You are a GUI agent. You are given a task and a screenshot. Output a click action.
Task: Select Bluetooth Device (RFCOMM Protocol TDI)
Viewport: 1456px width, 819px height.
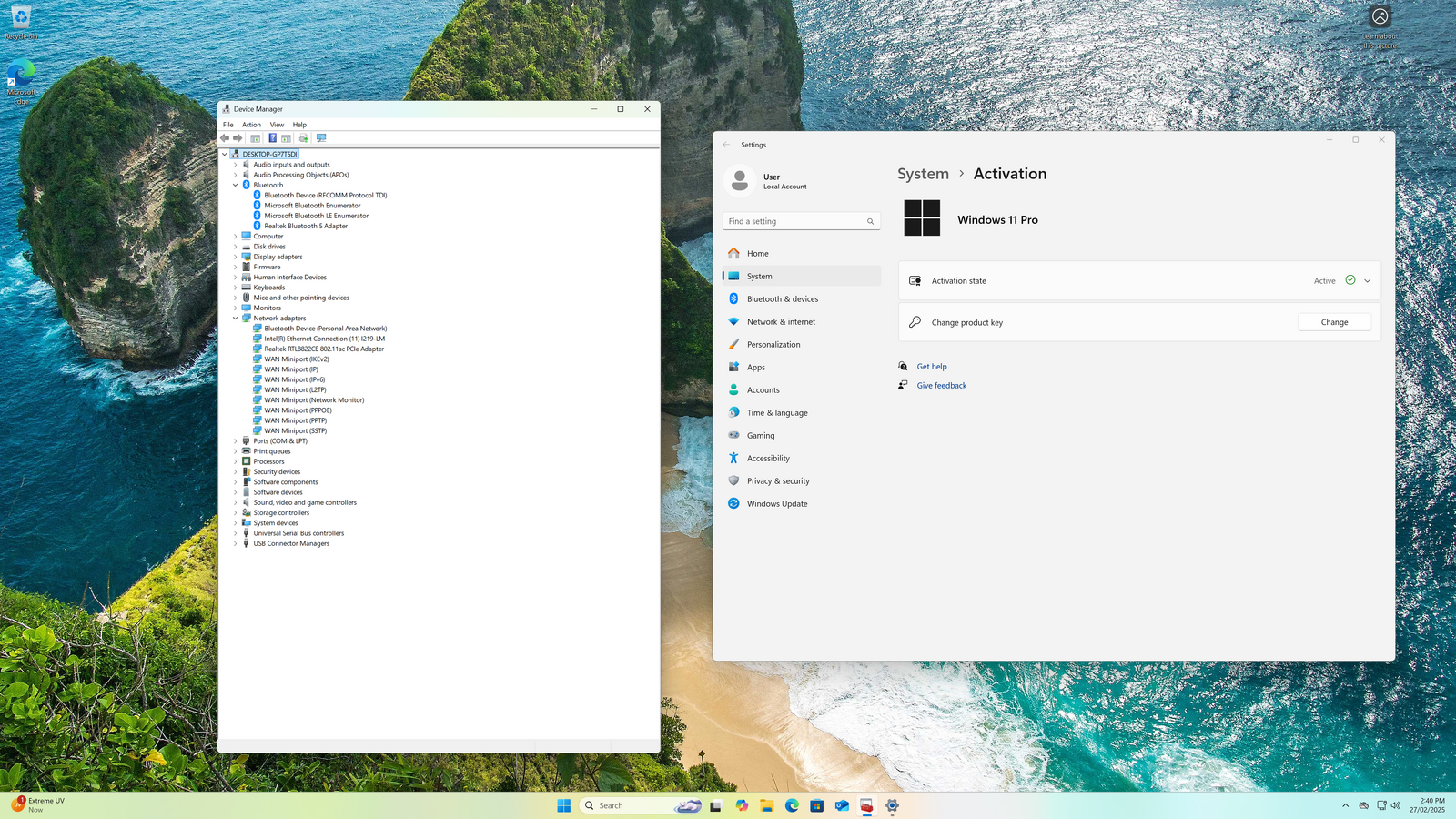pyautogui.click(x=326, y=195)
